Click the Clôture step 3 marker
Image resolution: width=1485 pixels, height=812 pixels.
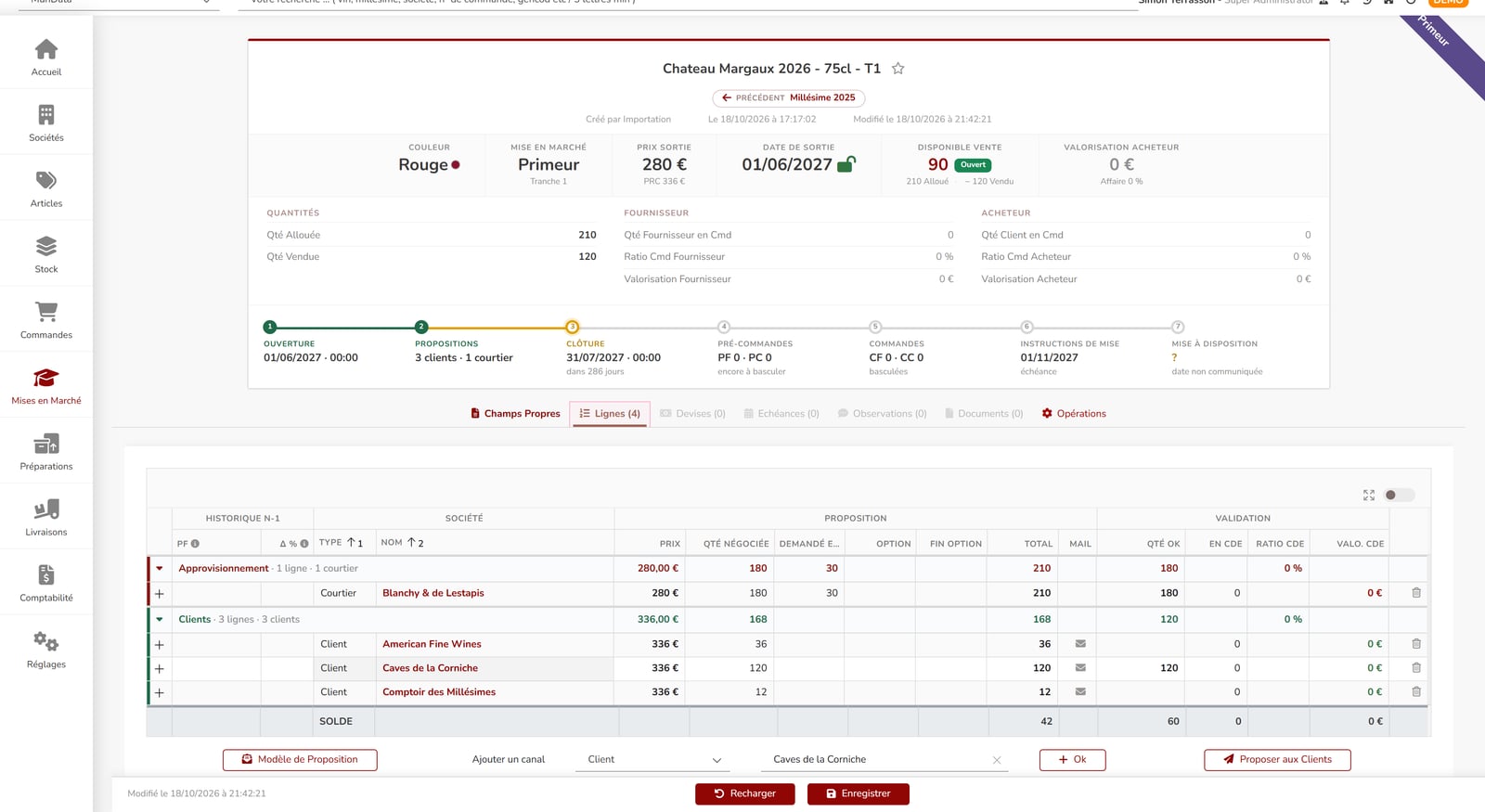tap(573, 327)
